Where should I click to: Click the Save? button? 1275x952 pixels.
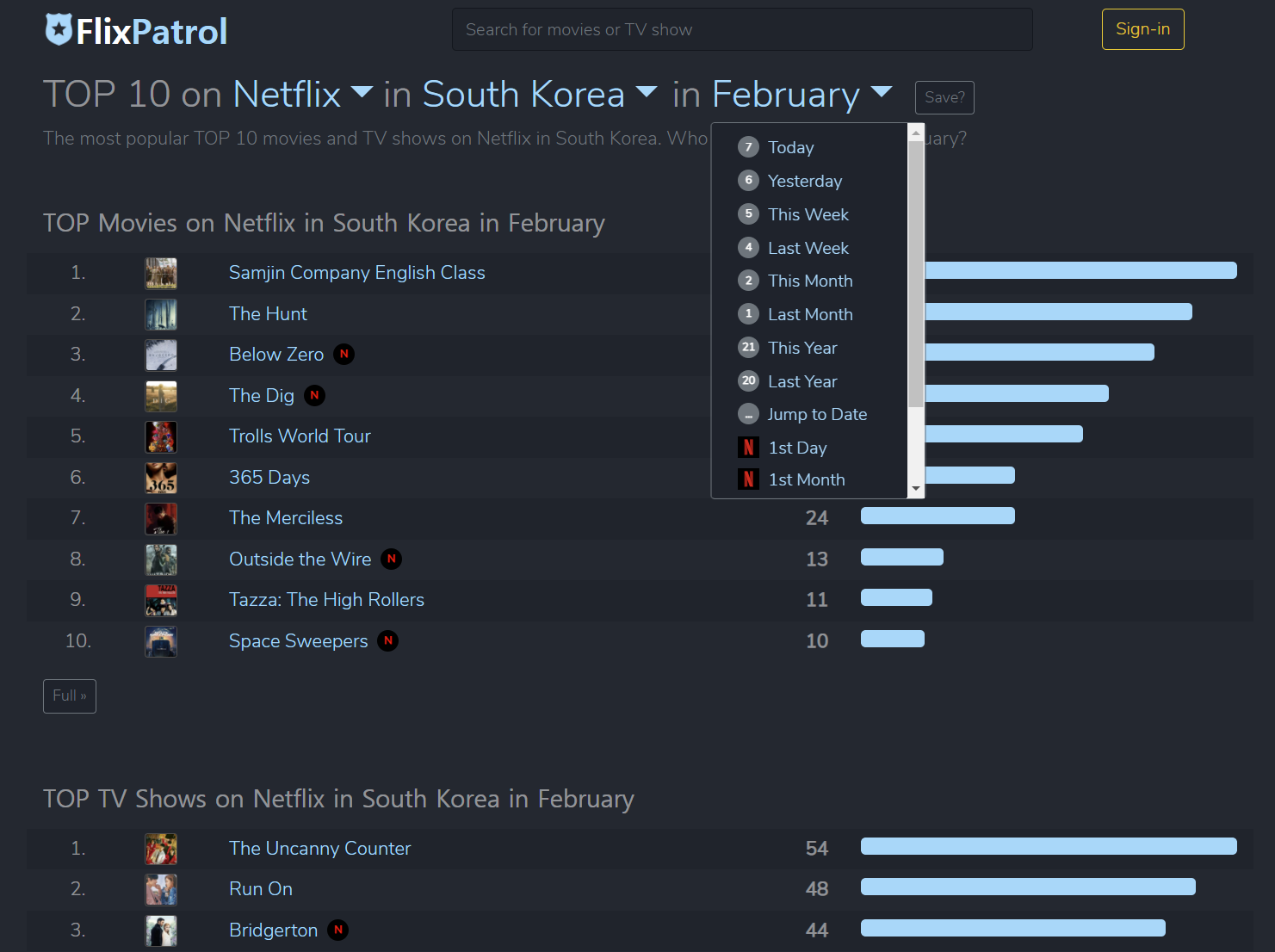click(x=944, y=97)
